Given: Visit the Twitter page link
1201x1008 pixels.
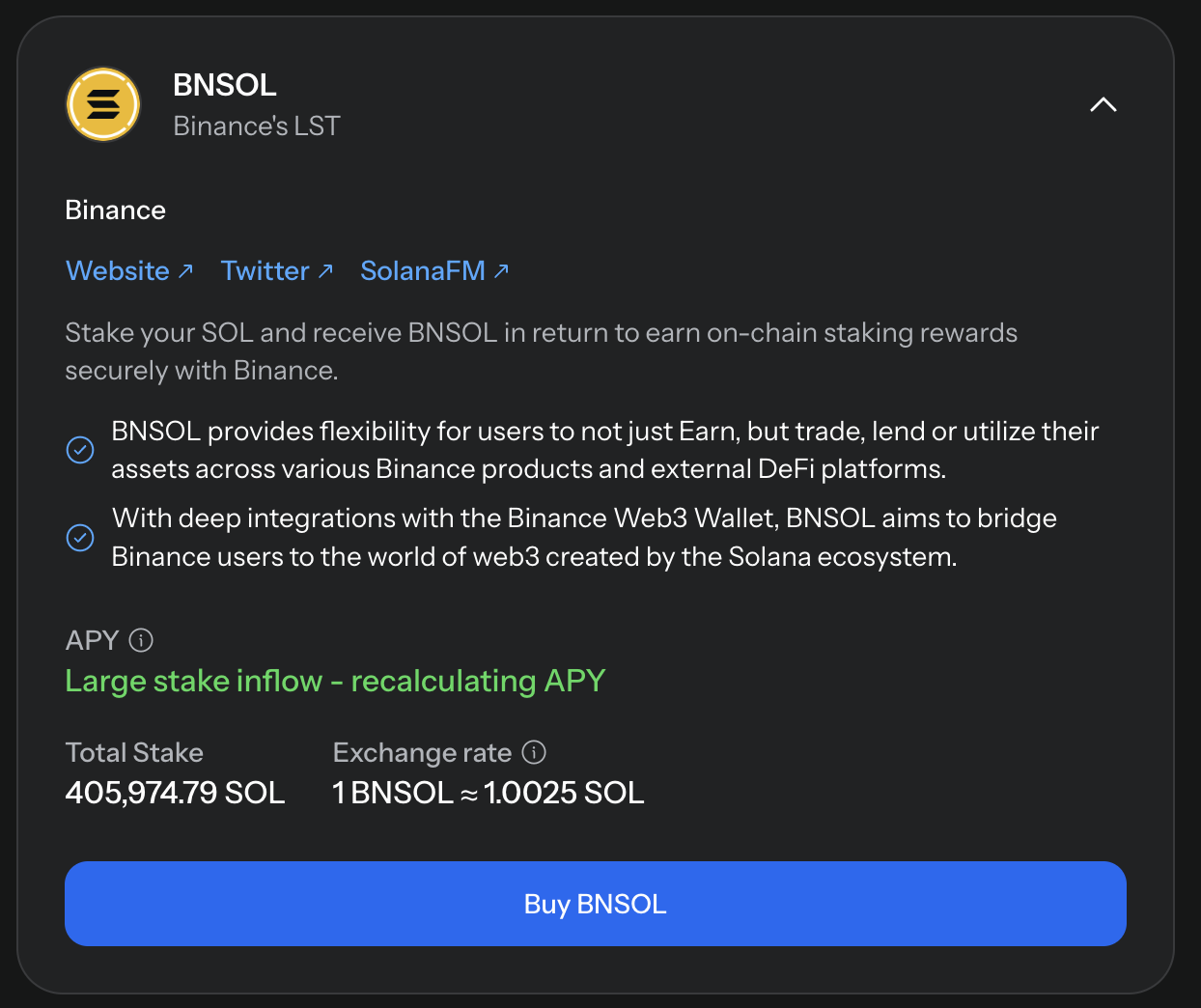Looking at the screenshot, I should point(265,270).
